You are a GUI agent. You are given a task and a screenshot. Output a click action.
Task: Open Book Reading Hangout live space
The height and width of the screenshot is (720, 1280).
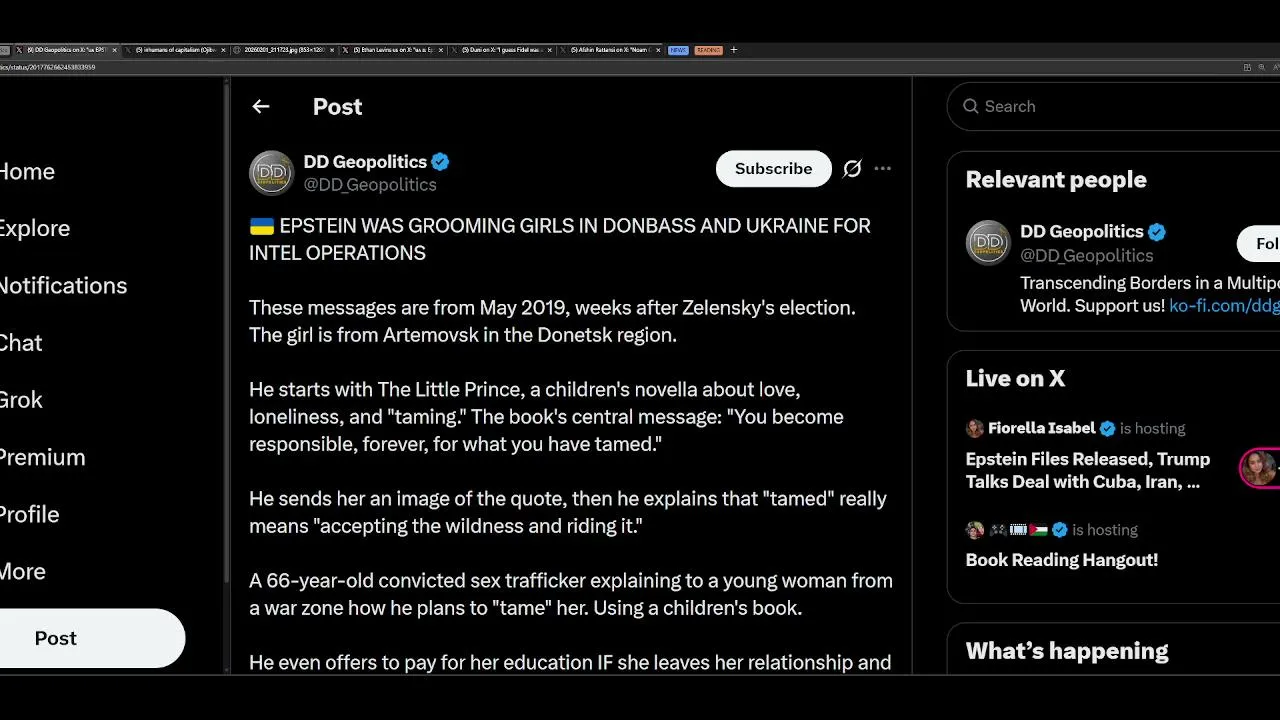(1061, 560)
